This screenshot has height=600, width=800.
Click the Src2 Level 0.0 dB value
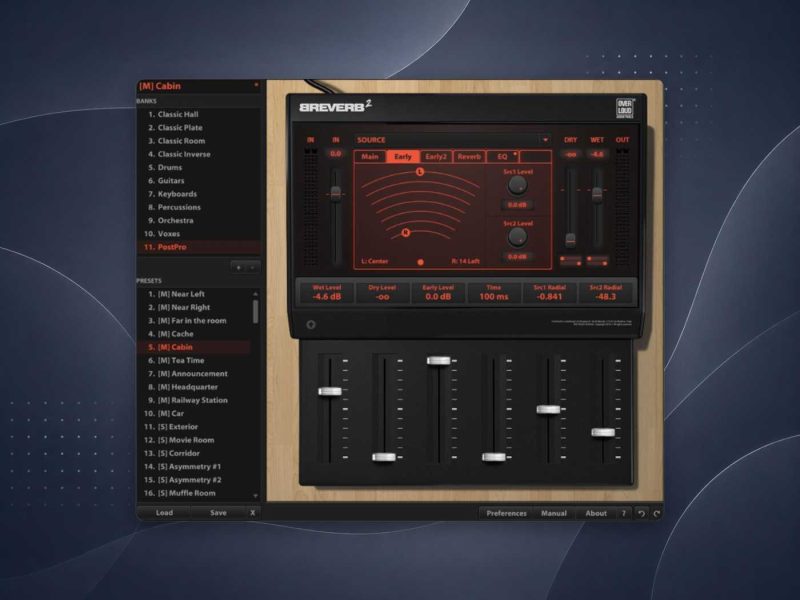[x=517, y=257]
